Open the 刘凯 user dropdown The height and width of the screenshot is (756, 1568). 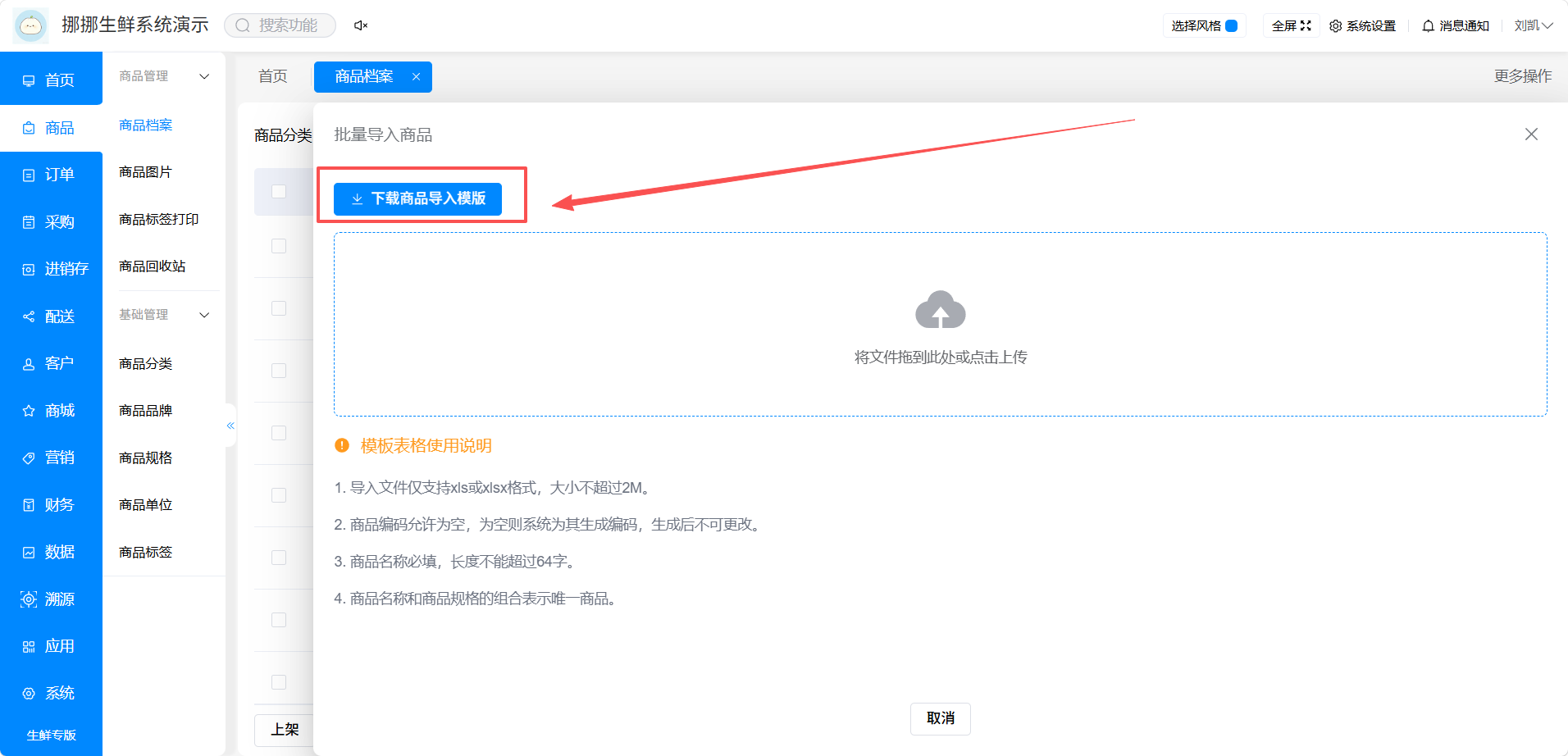[1534, 25]
